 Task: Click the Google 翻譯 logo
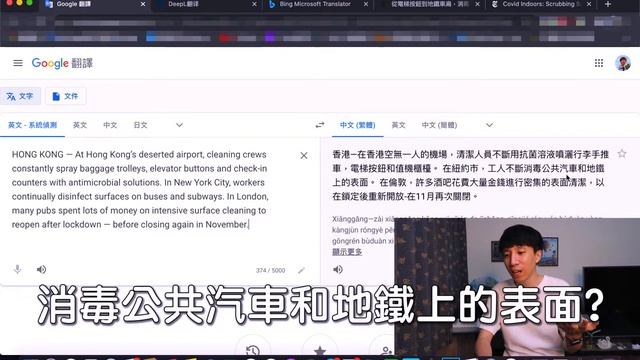pyautogui.click(x=62, y=63)
